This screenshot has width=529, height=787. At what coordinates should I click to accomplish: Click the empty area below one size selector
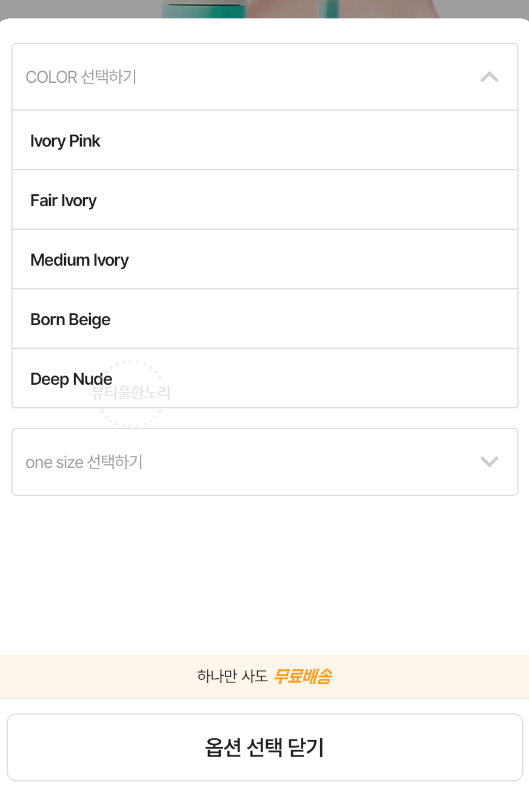click(265, 575)
